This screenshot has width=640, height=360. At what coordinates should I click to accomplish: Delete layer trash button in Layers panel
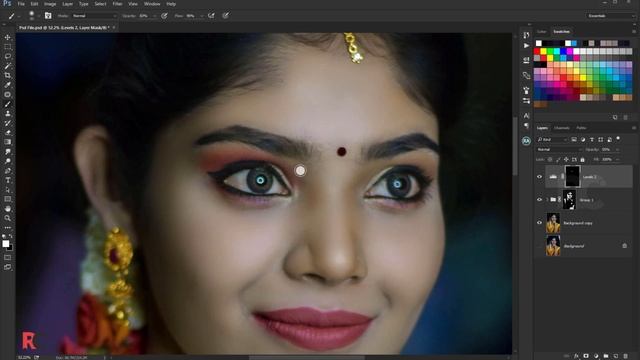coord(625,356)
